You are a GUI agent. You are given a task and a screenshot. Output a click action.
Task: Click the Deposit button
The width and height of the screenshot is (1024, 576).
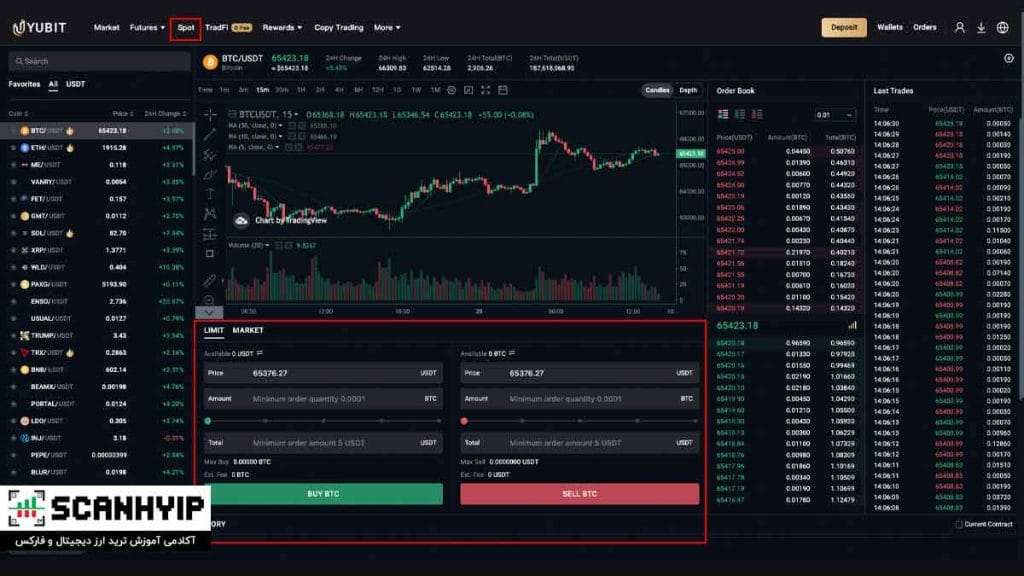[x=844, y=27]
